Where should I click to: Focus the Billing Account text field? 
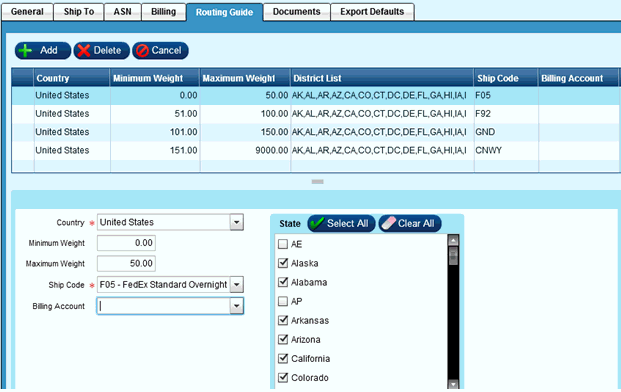point(164,306)
